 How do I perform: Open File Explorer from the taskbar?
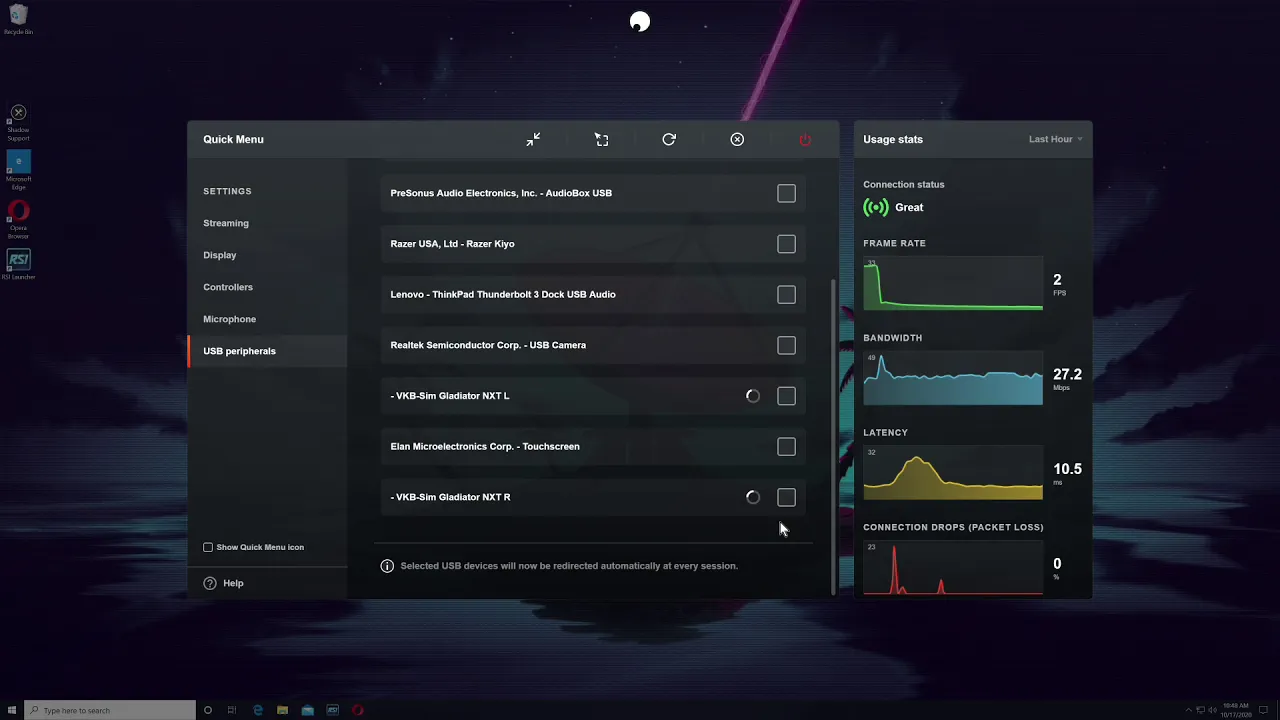283,710
